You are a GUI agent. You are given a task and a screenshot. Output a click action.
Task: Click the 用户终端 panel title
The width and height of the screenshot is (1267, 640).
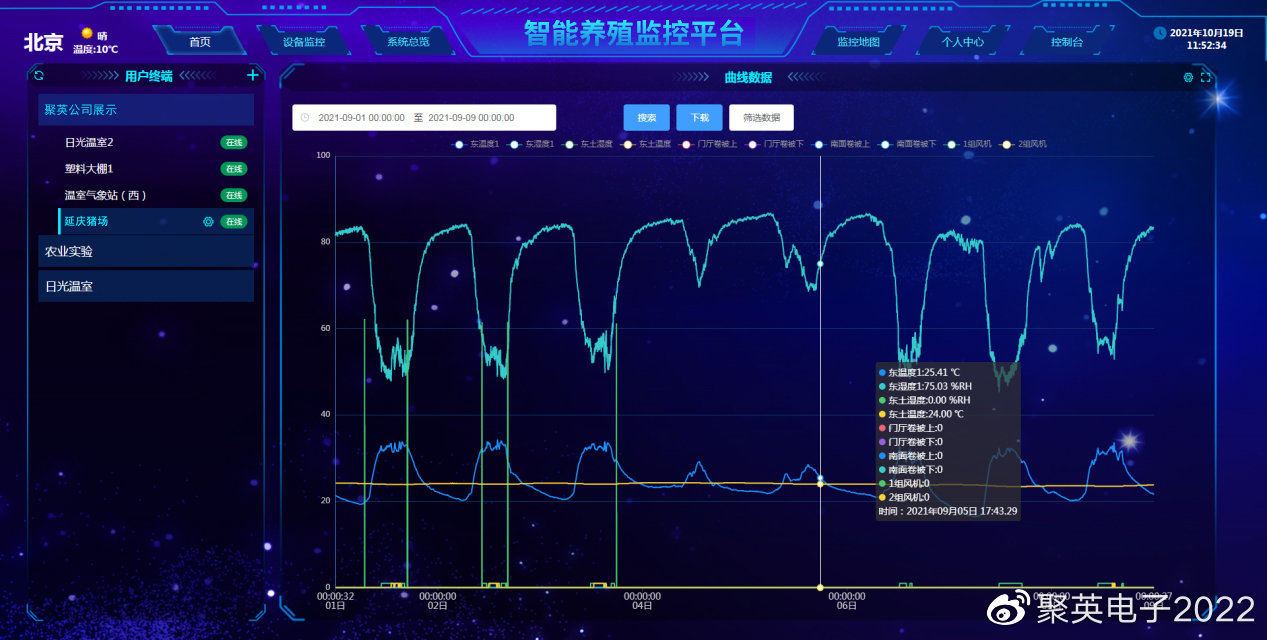[148, 75]
